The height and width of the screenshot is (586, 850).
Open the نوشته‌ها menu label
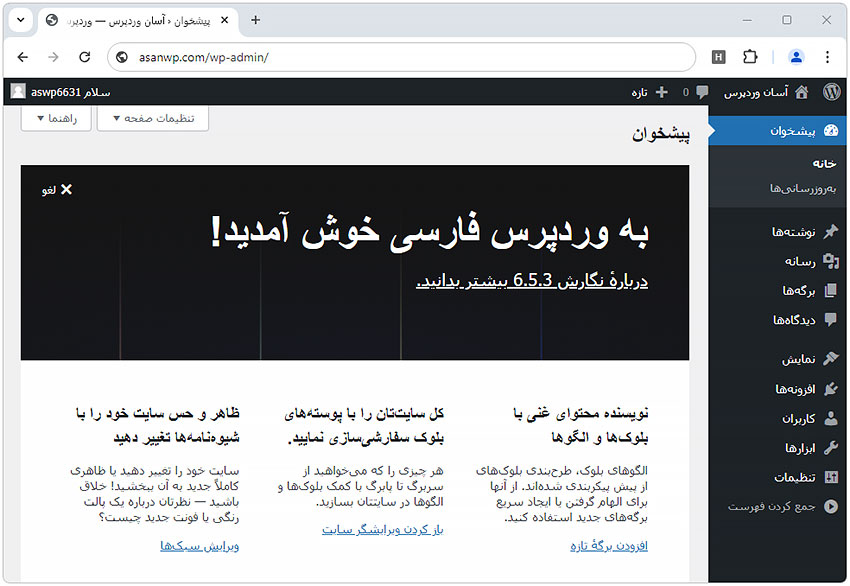794,232
